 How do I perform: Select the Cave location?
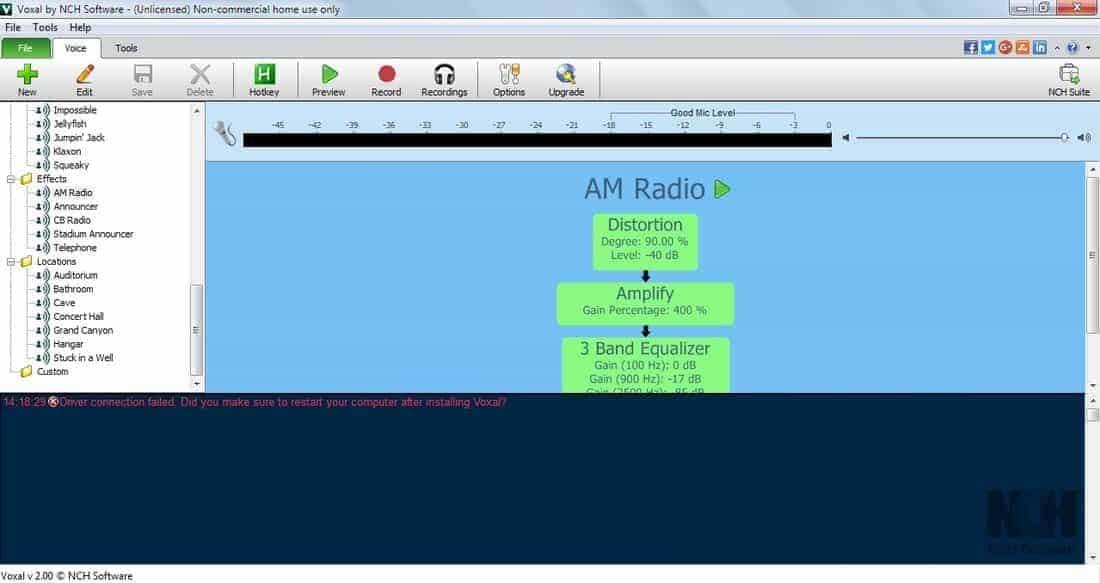click(x=64, y=302)
